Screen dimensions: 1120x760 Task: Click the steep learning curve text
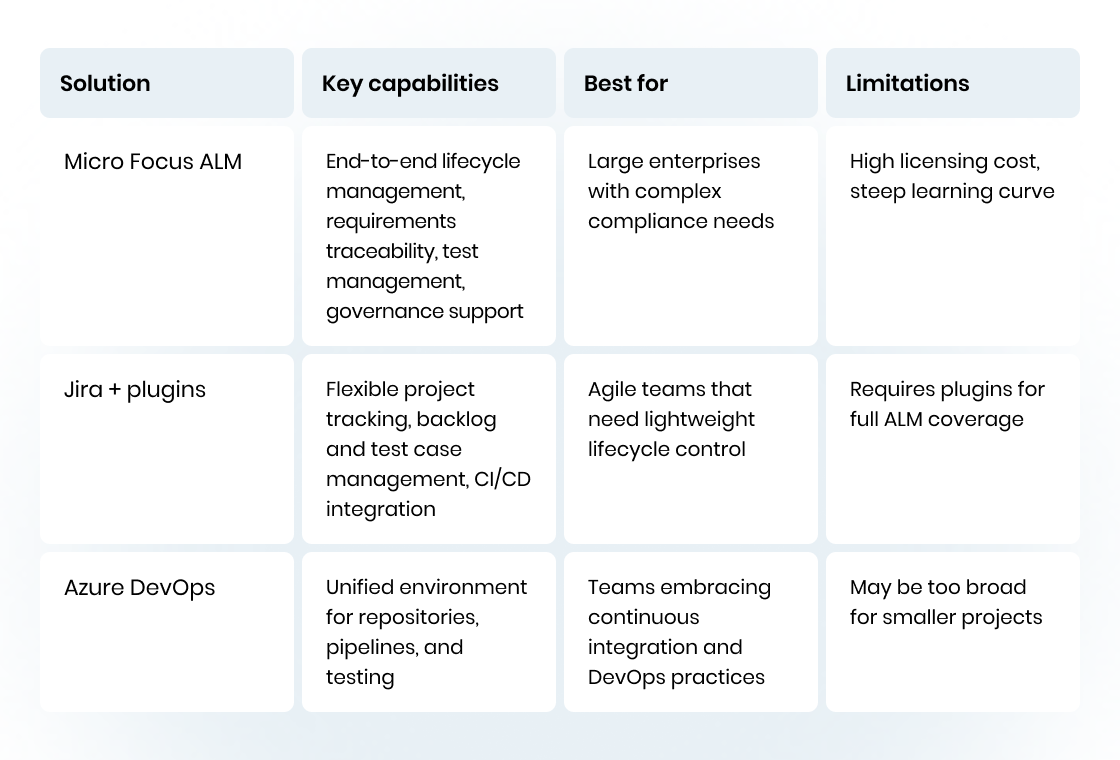952,192
